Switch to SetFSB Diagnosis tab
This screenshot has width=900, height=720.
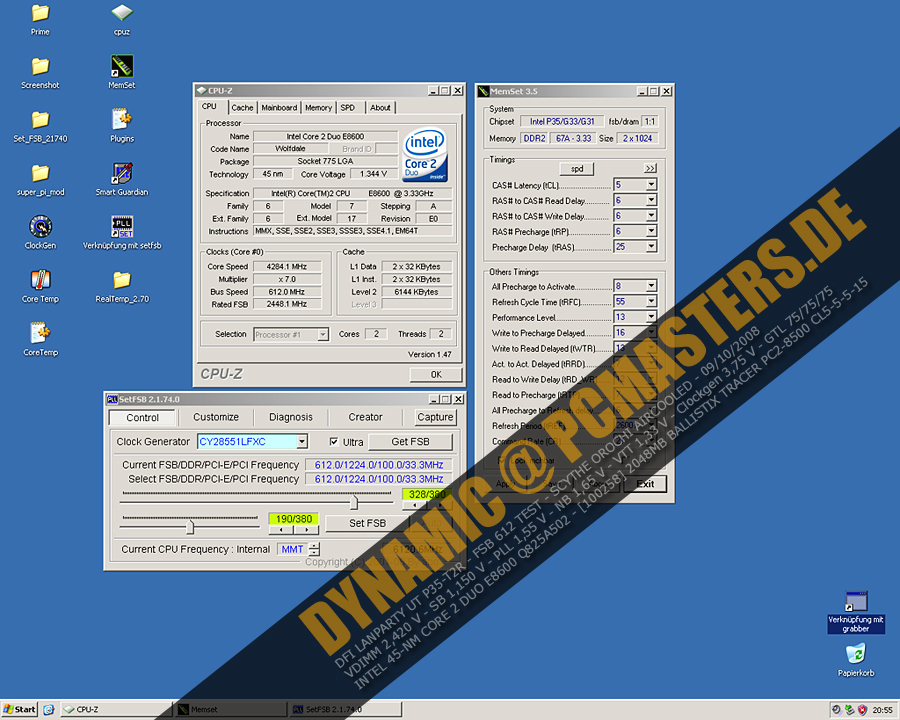(x=290, y=417)
